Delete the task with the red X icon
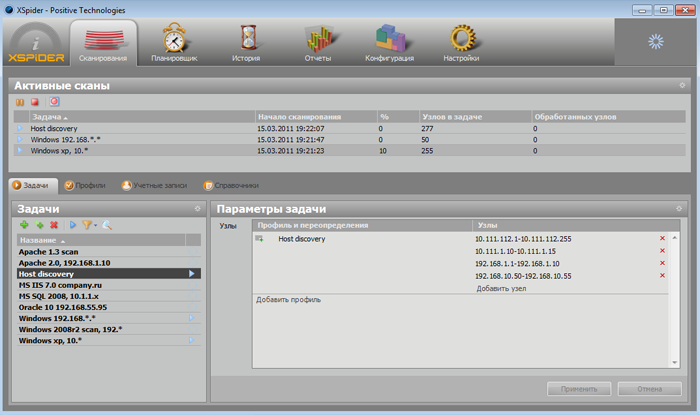This screenshot has width=700, height=415. coord(53,226)
